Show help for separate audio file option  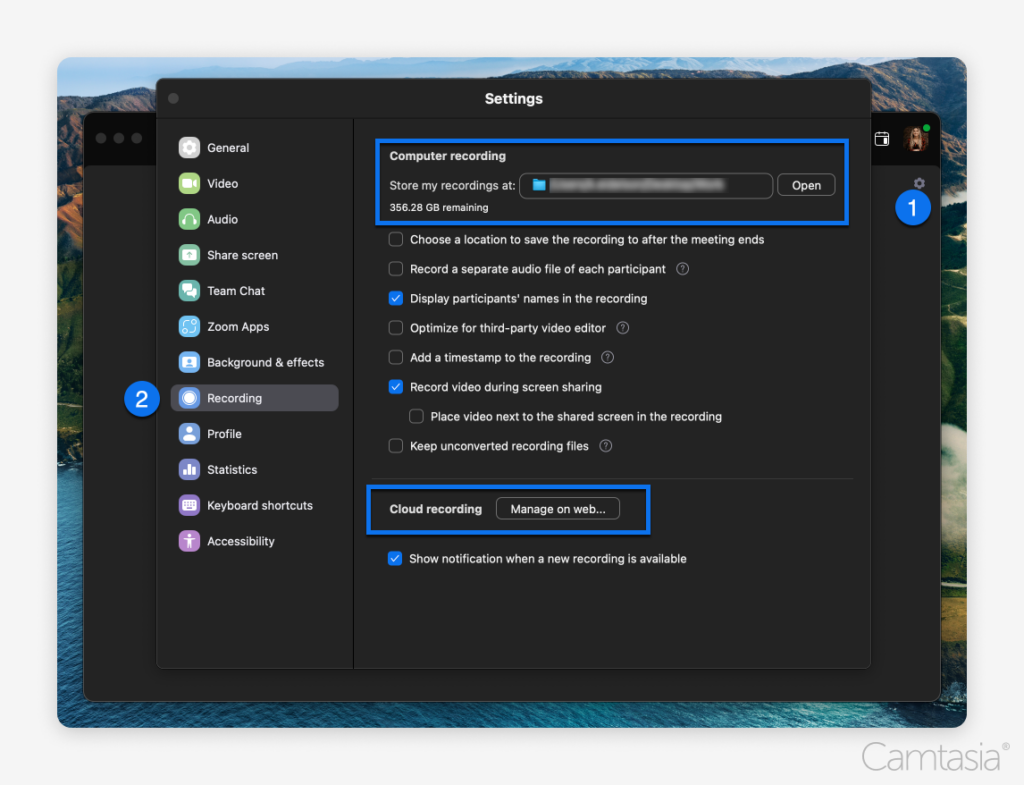click(682, 269)
